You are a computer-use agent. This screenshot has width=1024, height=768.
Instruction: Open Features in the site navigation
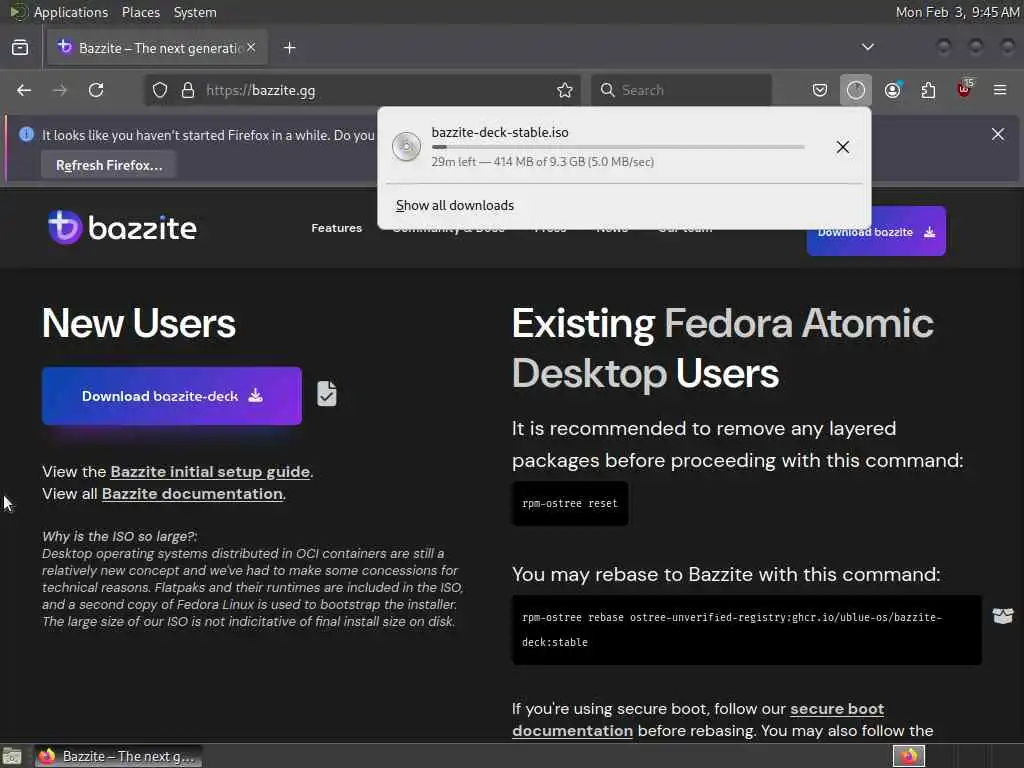pos(336,228)
